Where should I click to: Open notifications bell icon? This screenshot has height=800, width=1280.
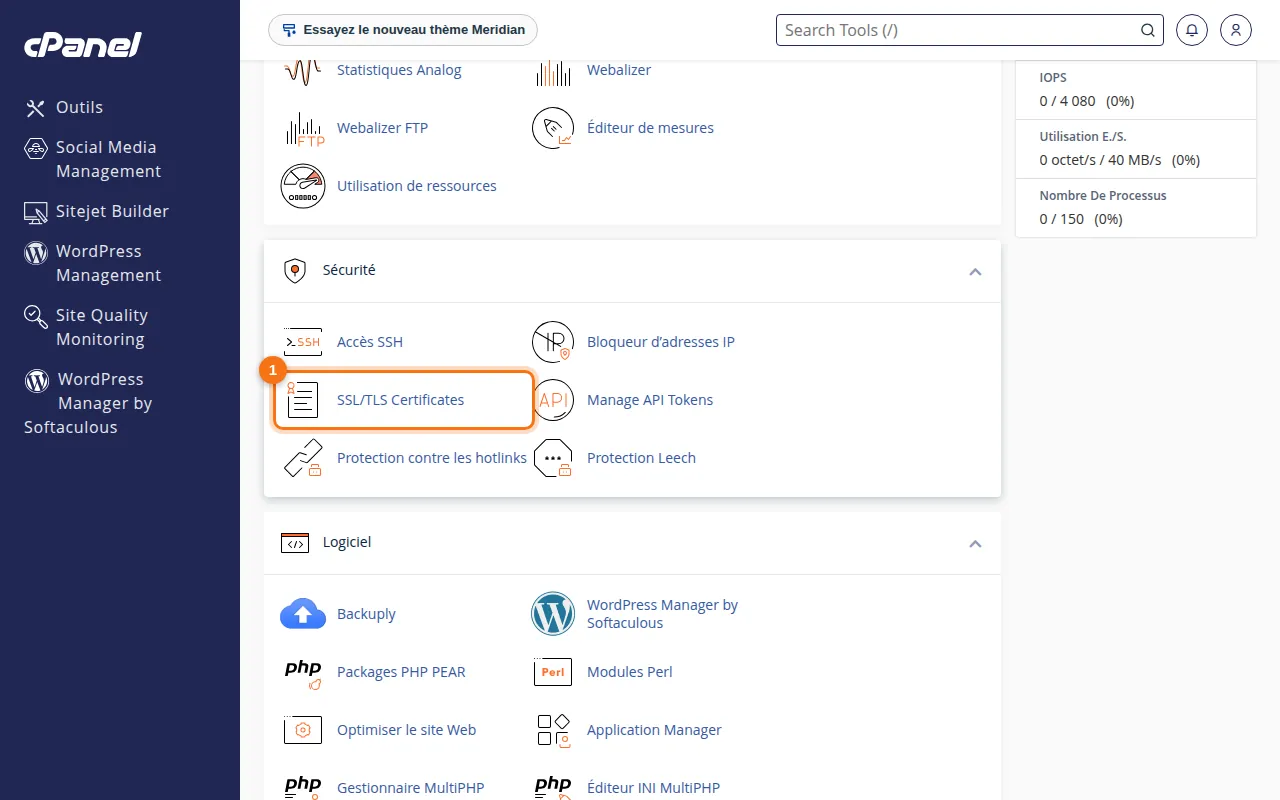[x=1192, y=30]
